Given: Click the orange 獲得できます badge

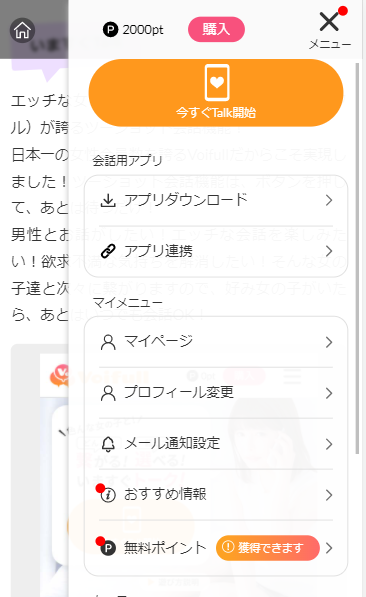Looking at the screenshot, I should pos(268,548).
